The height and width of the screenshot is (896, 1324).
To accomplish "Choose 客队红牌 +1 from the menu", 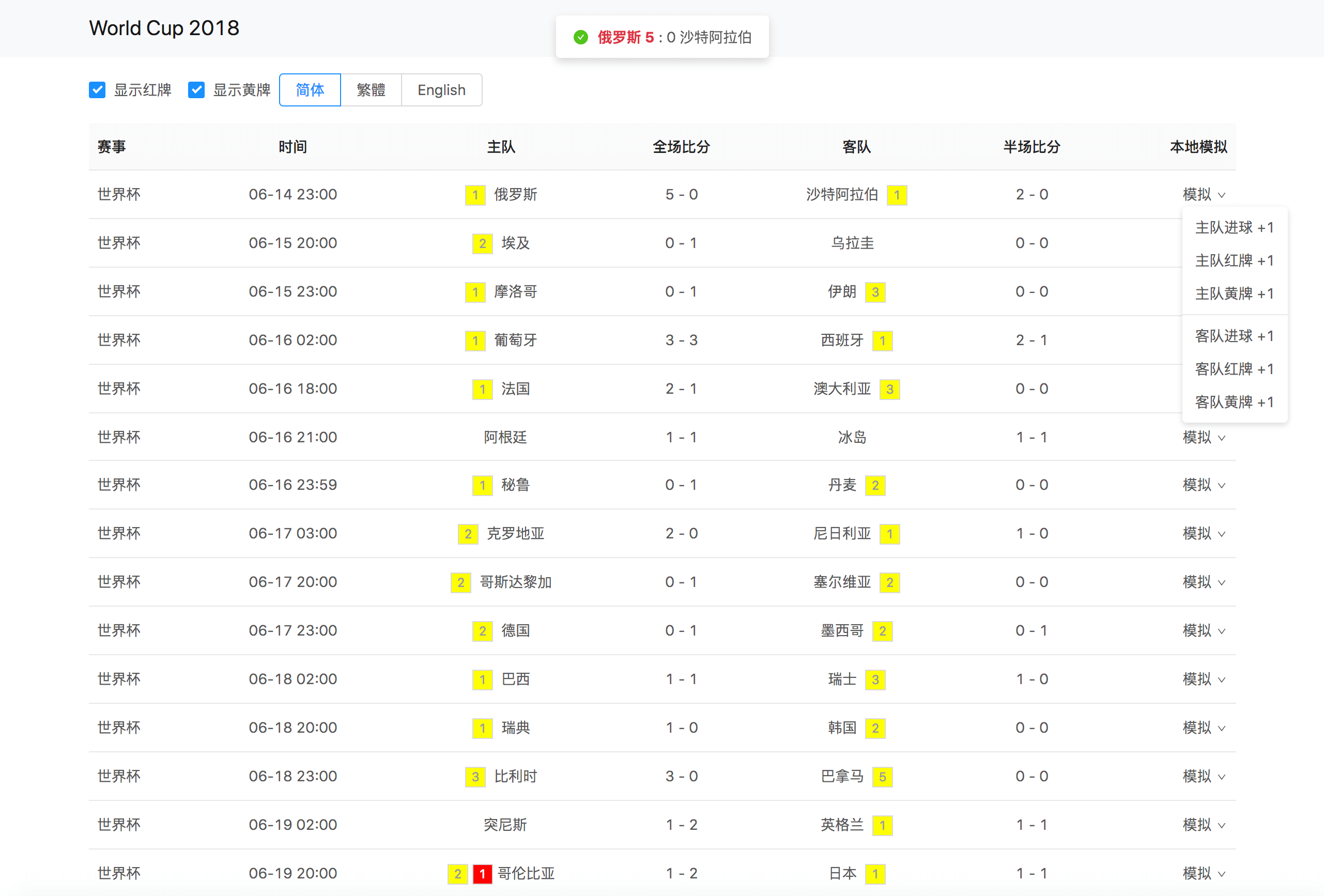I will tap(1234, 369).
